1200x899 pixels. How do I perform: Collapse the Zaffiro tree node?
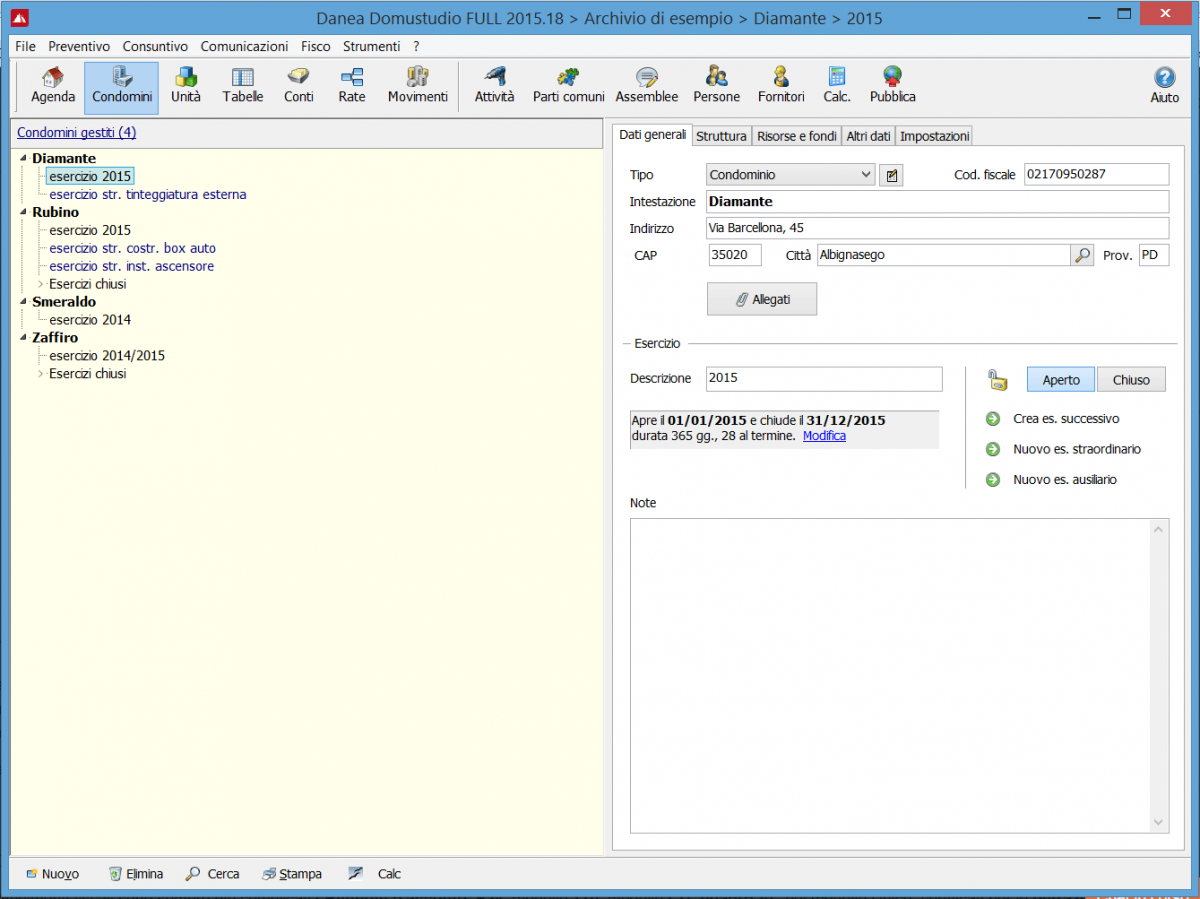point(23,338)
